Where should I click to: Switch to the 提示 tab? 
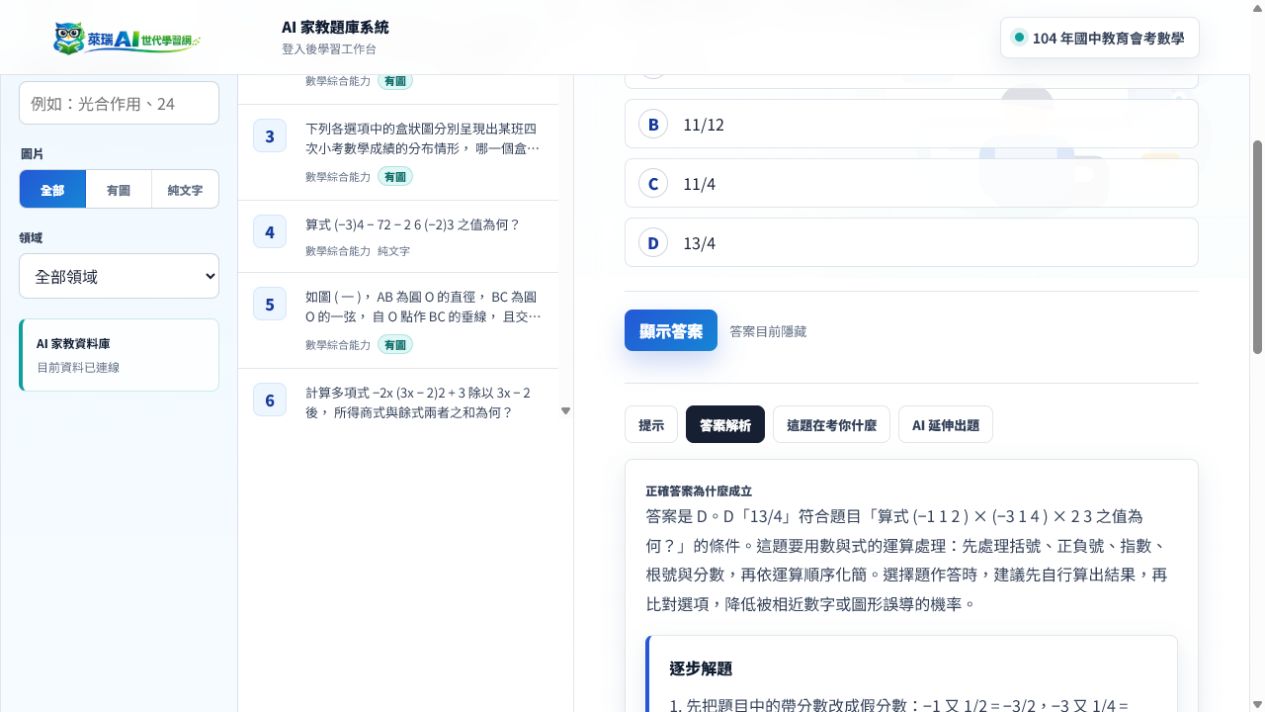651,425
